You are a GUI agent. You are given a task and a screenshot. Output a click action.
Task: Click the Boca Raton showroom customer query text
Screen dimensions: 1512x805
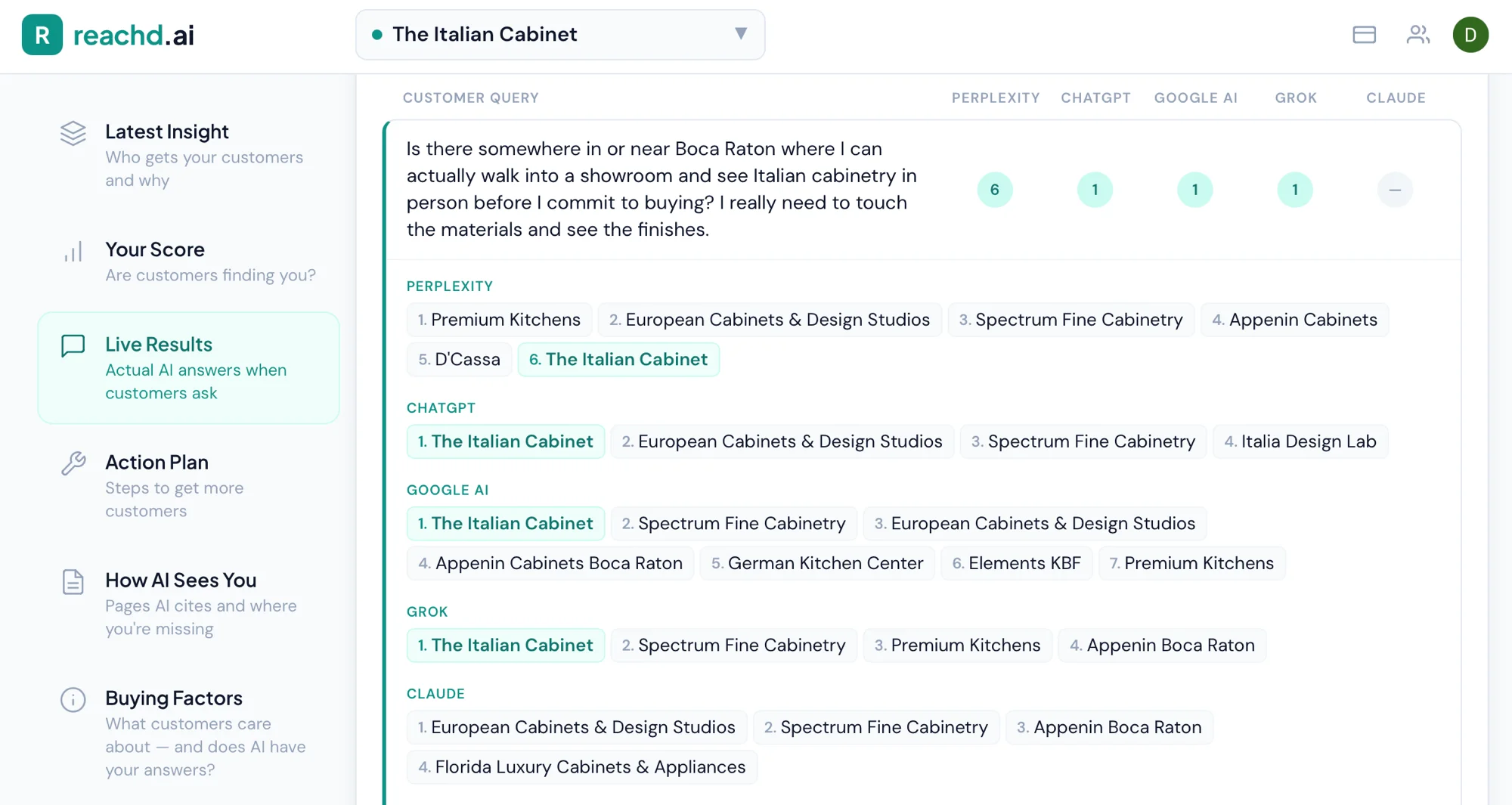(661, 189)
